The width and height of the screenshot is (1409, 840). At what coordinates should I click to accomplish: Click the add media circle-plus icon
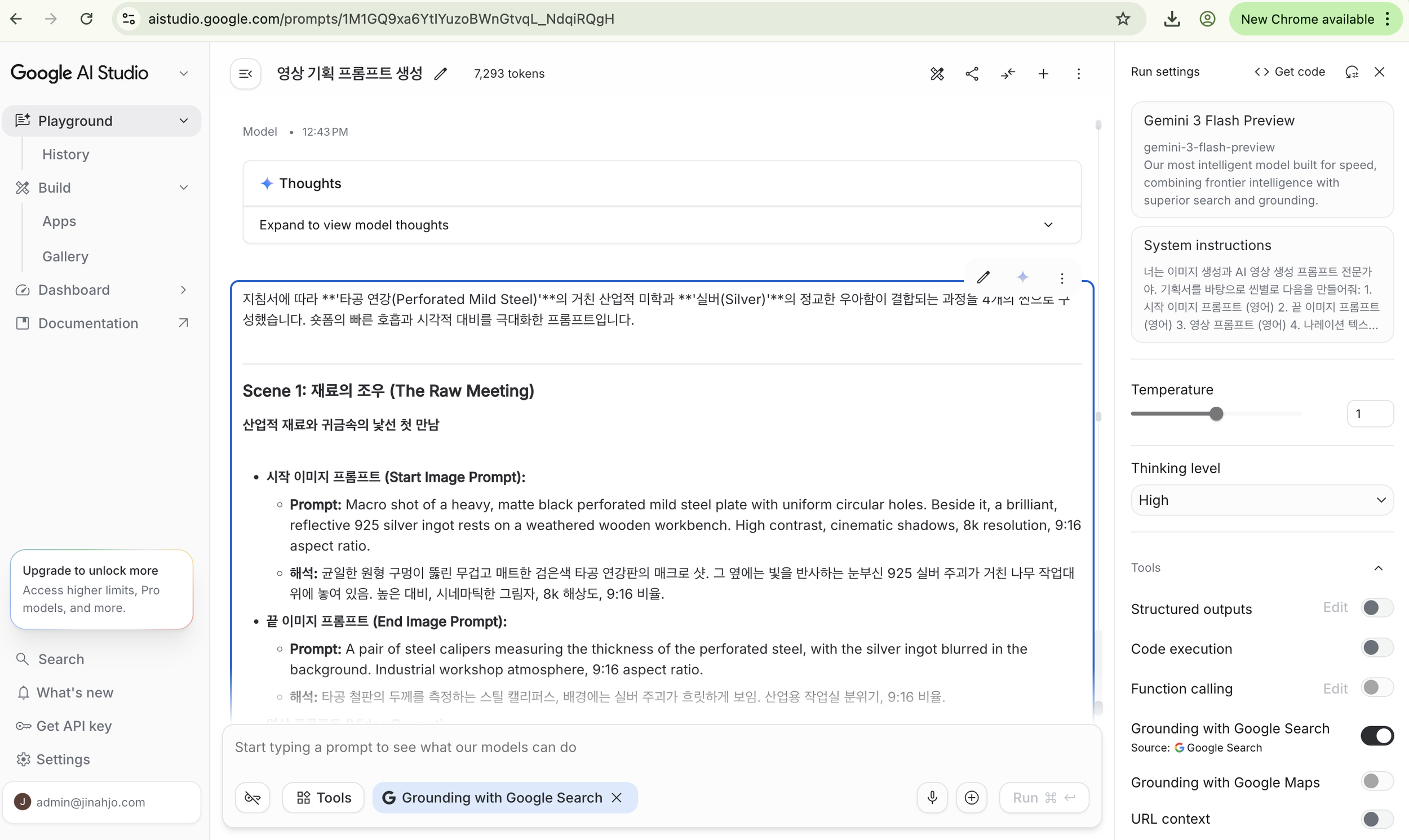click(972, 798)
